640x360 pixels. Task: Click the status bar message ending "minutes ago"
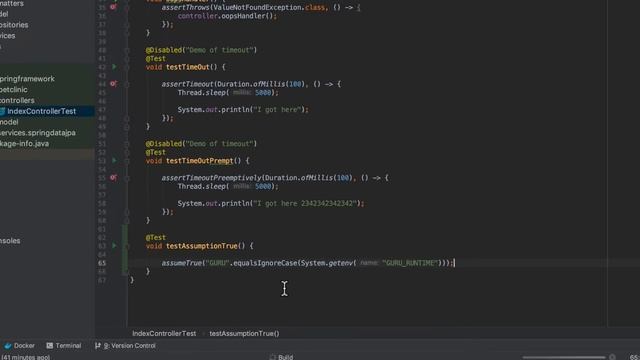point(25,358)
